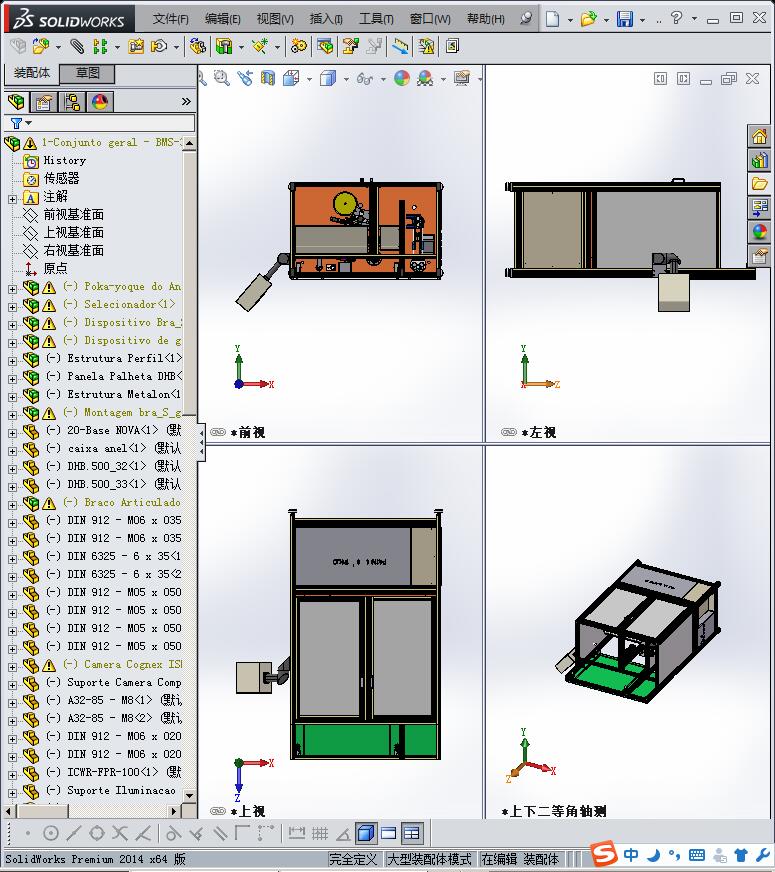Viewport: 775px width, 872px height.
Task: Expand the Camera Cognex node
Action: coord(12,667)
